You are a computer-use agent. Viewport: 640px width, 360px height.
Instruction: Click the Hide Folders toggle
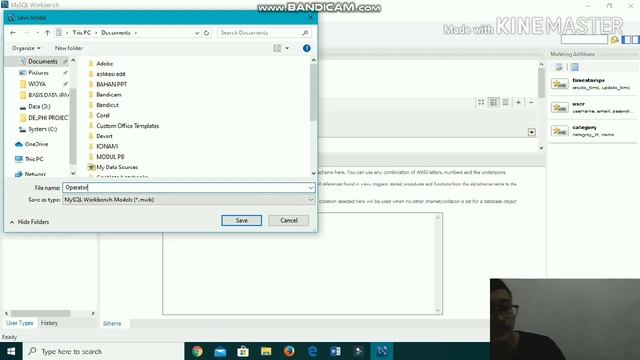pos(29,222)
